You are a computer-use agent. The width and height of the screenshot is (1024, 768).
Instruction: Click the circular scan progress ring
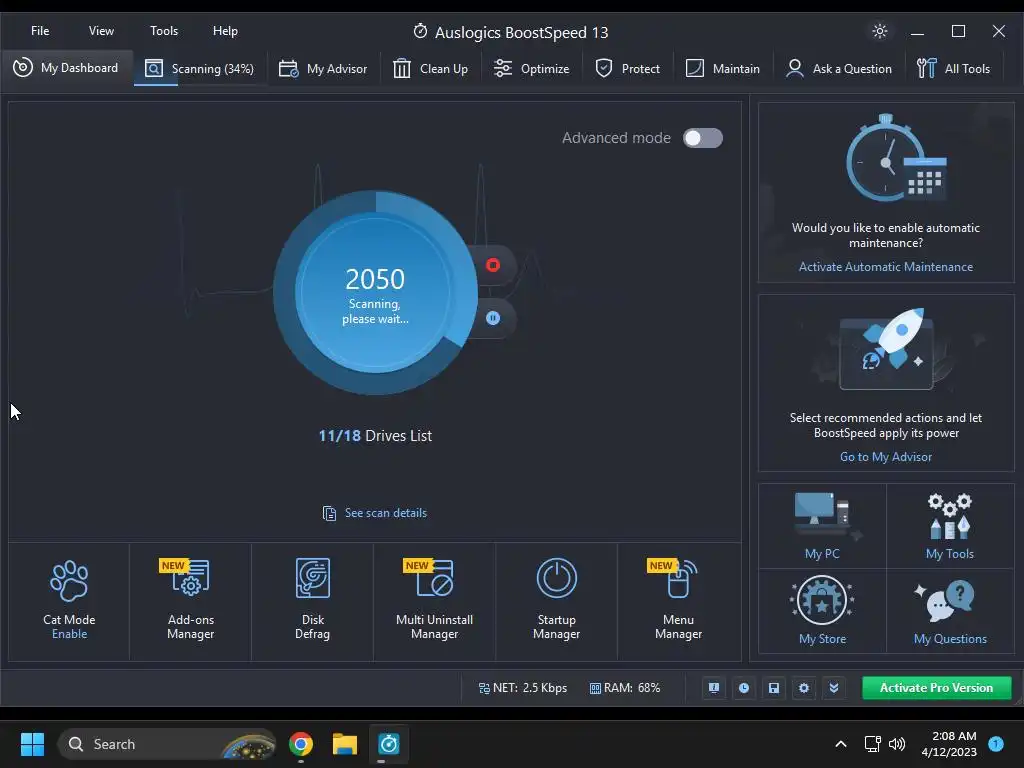[375, 292]
